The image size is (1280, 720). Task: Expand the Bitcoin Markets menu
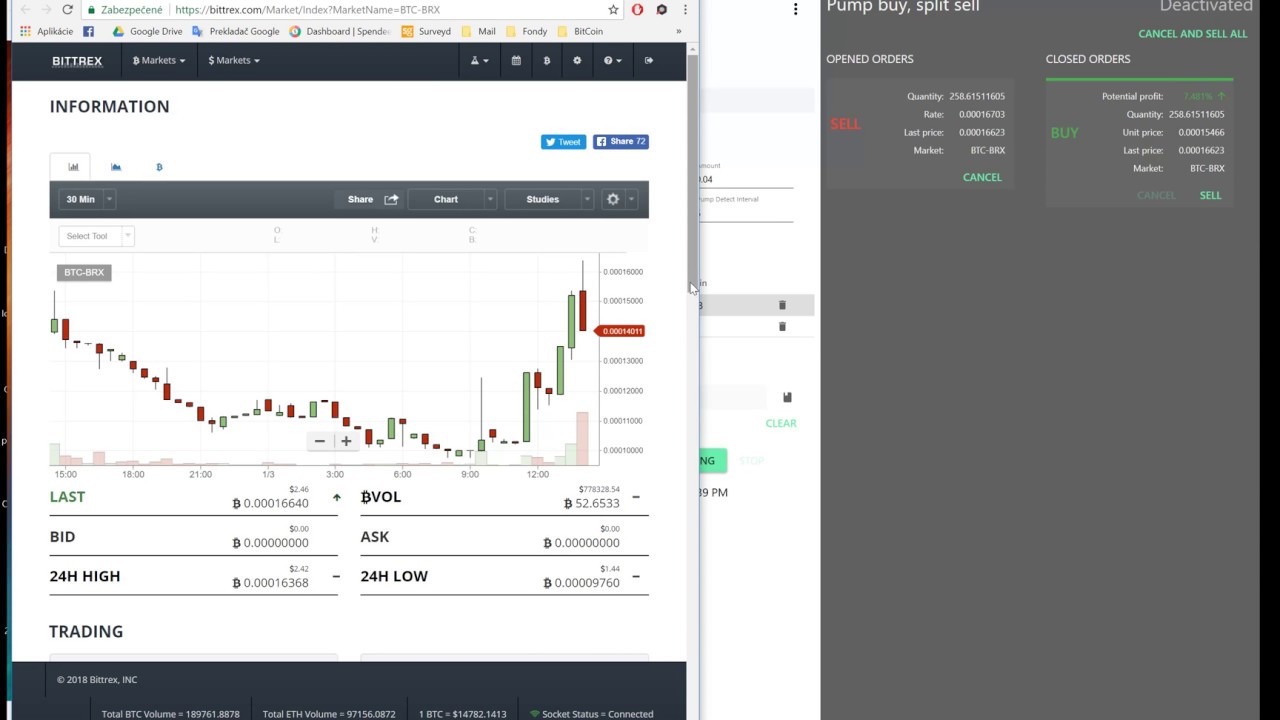tap(158, 60)
